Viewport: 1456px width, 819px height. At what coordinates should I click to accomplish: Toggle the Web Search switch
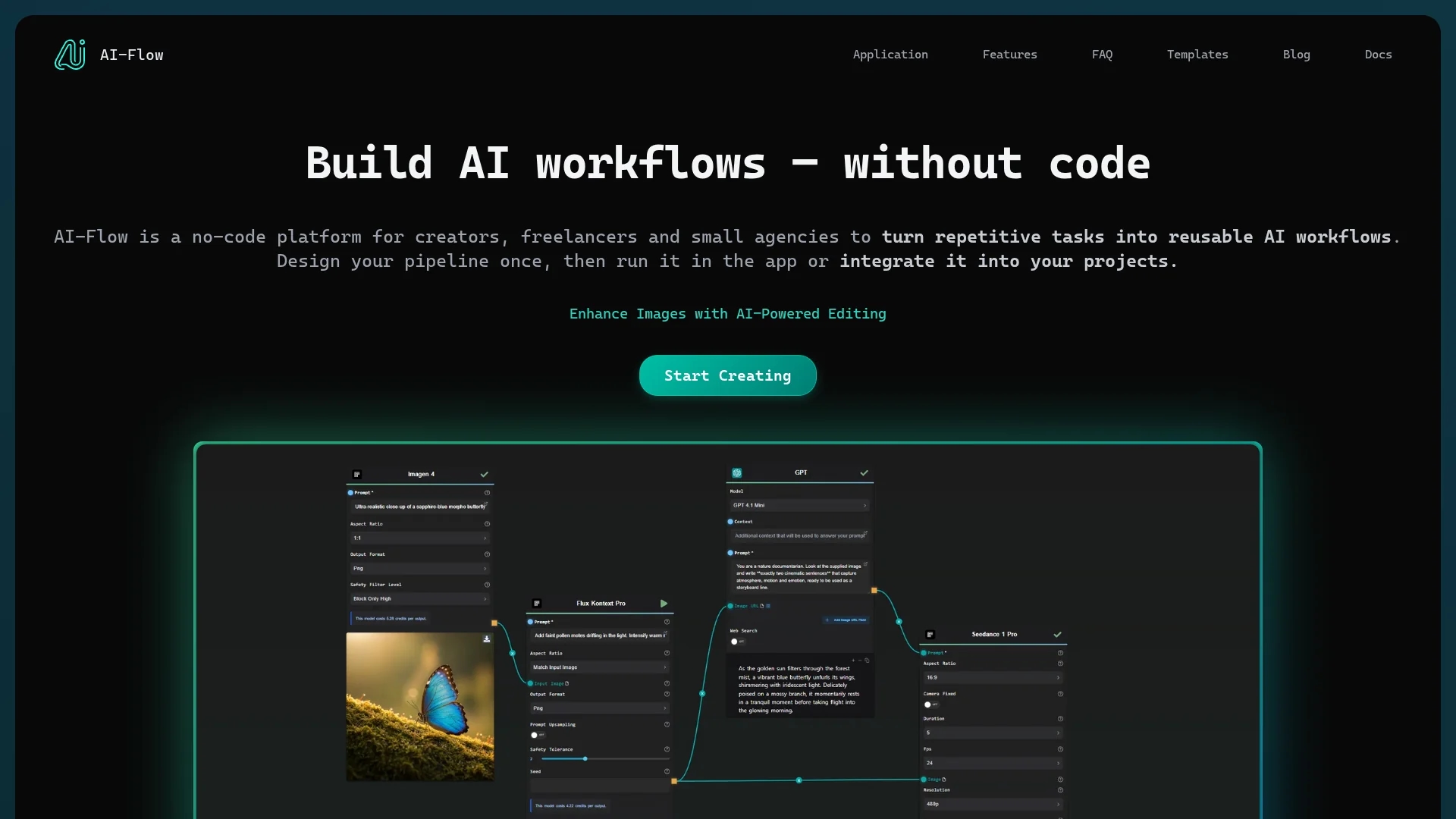737,642
